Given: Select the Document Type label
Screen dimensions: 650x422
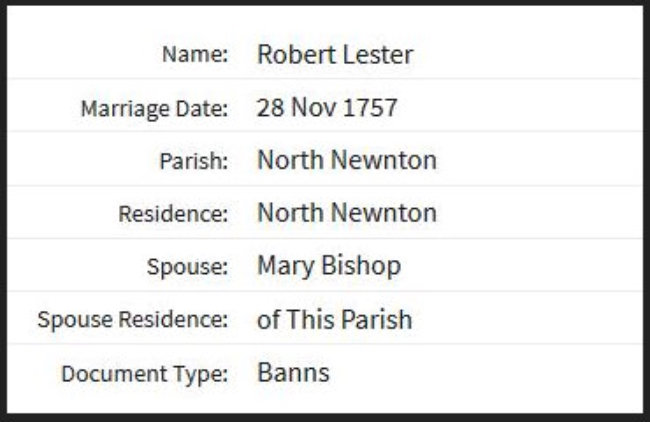Looking at the screenshot, I should (x=145, y=374).
